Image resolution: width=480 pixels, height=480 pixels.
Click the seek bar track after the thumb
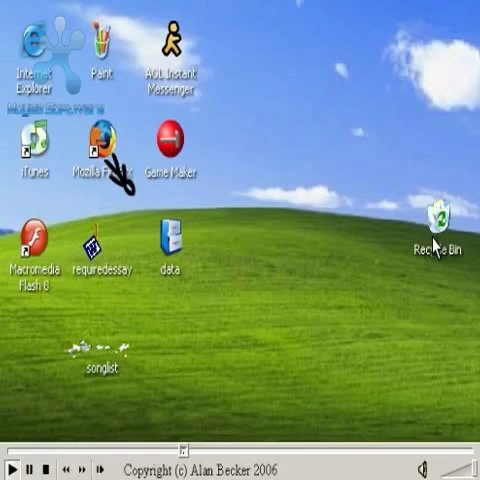[x=331, y=451]
